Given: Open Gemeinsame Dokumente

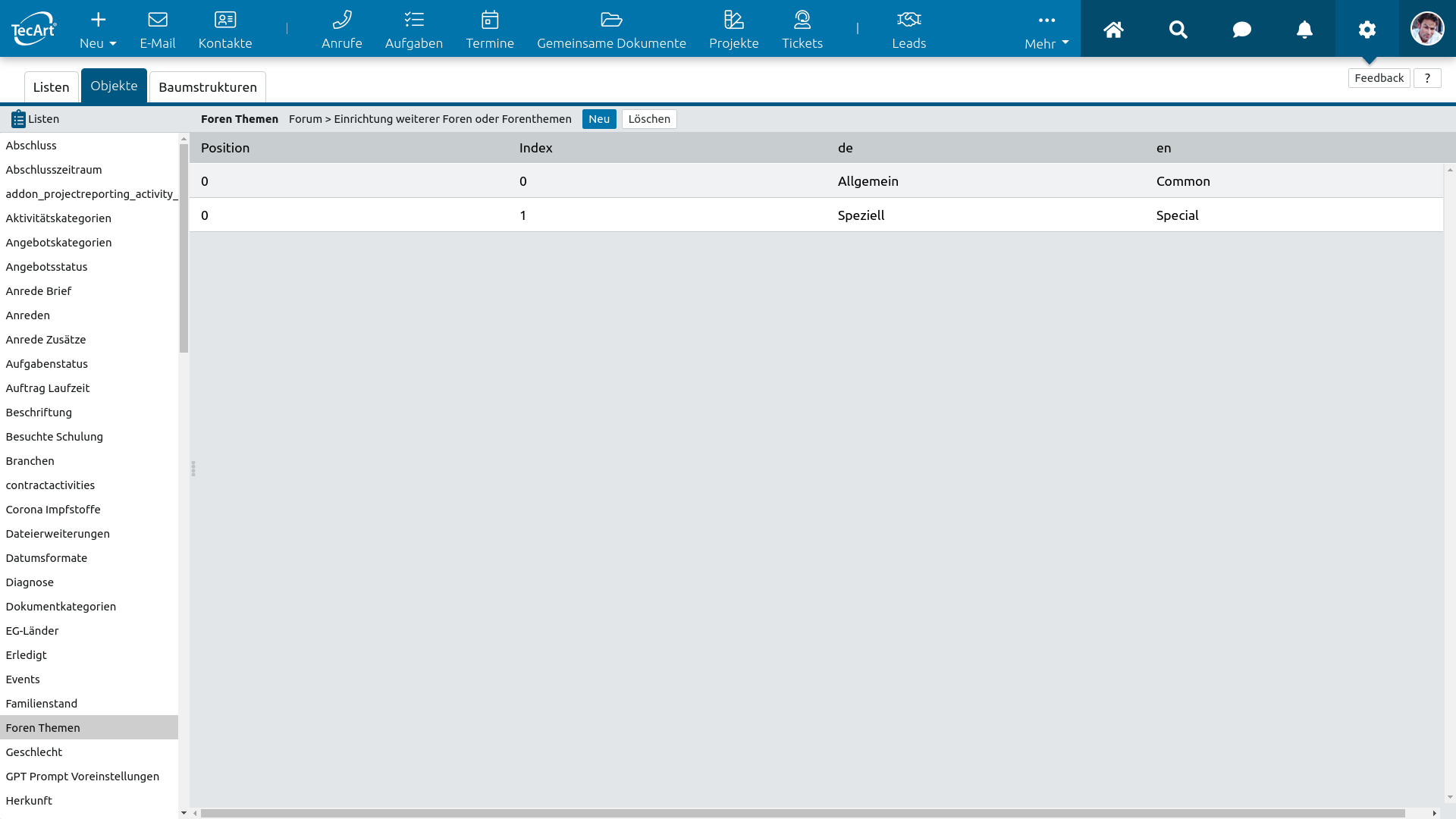Looking at the screenshot, I should 611,29.
